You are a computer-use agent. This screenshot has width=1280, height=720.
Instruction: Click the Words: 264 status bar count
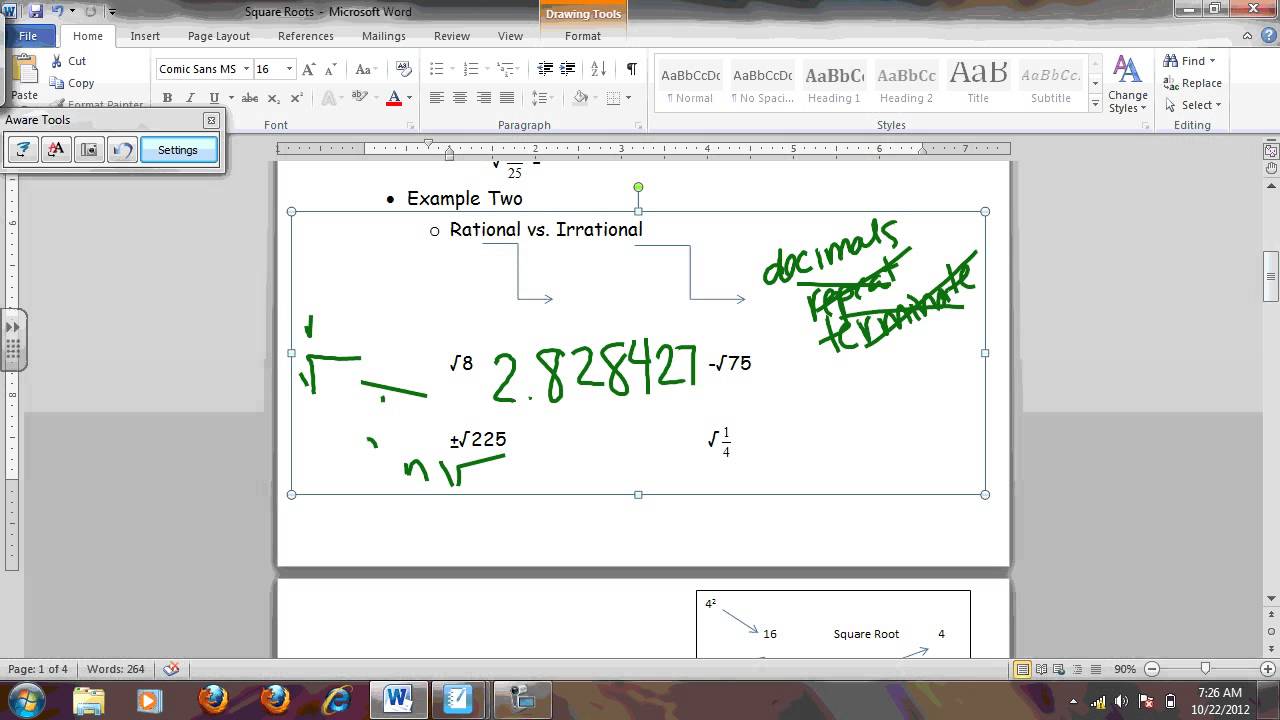point(116,669)
